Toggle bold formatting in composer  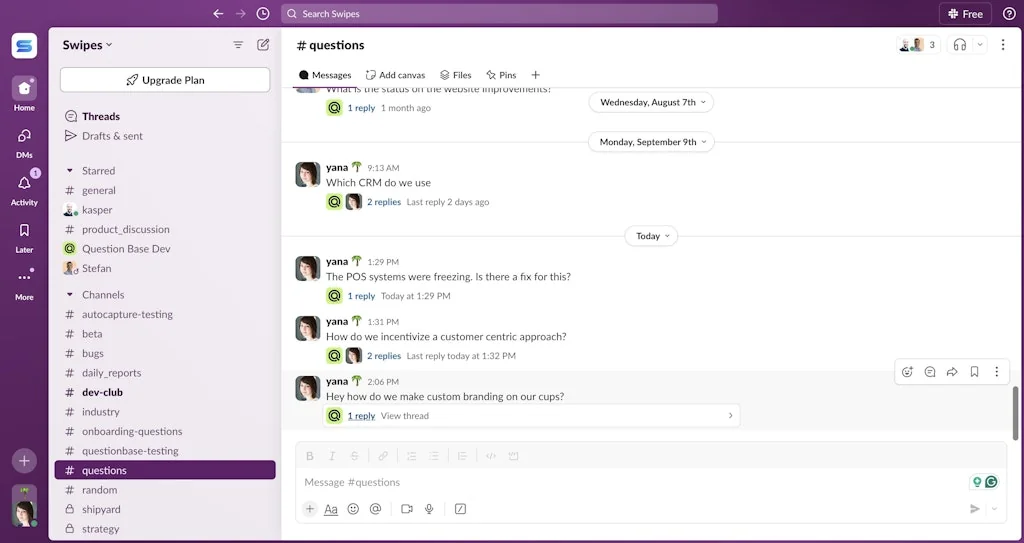pos(310,456)
